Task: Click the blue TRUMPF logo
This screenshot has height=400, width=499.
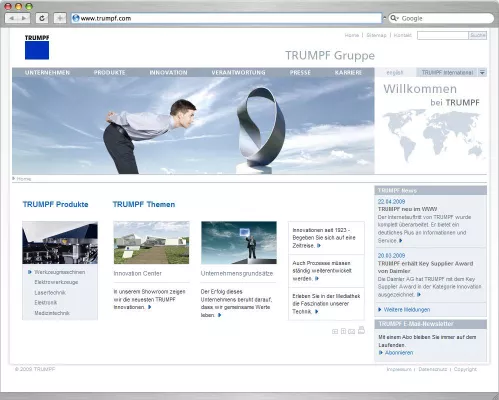Action: pos(37,47)
